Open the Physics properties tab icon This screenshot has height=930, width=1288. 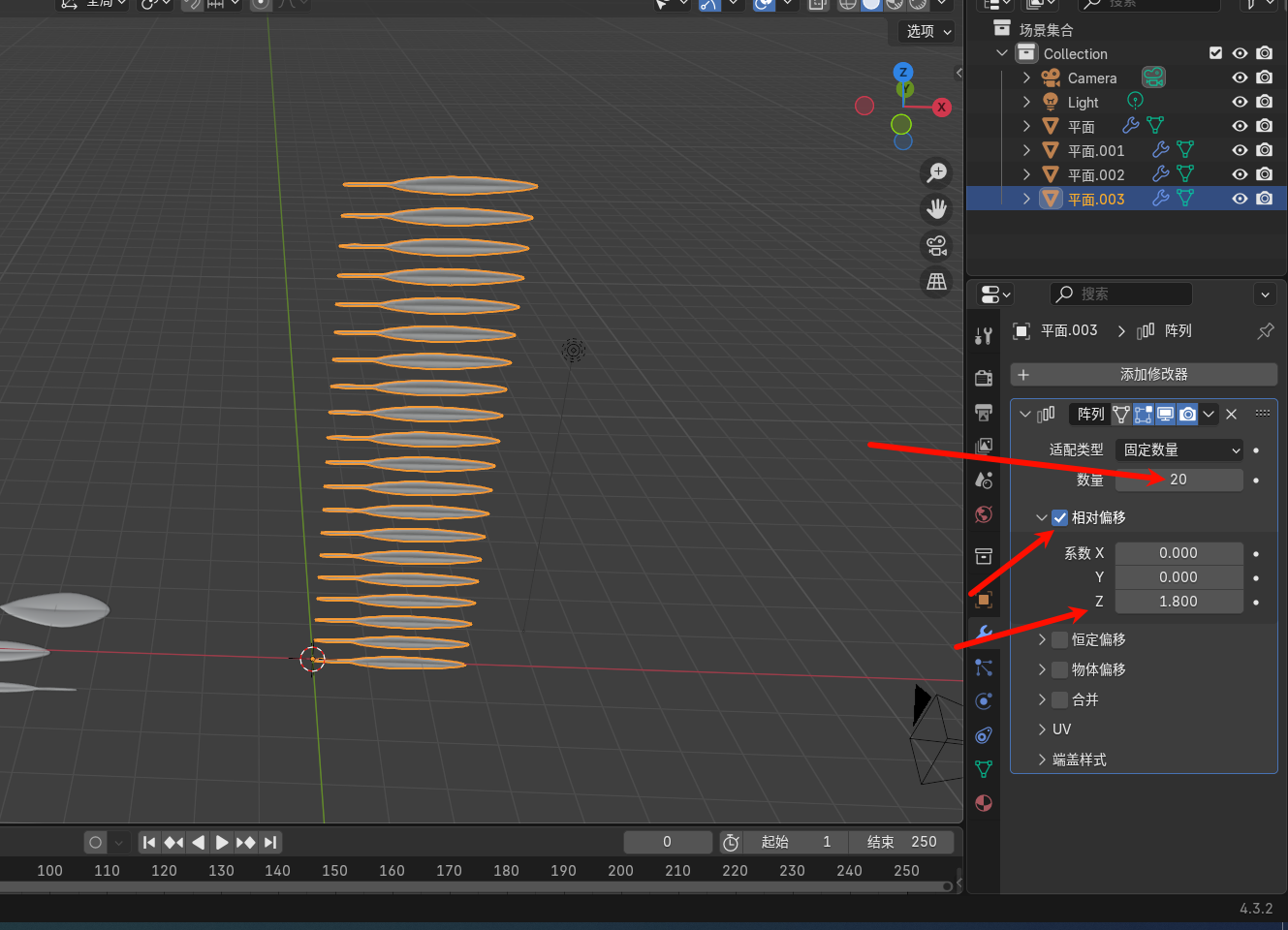pos(984,701)
